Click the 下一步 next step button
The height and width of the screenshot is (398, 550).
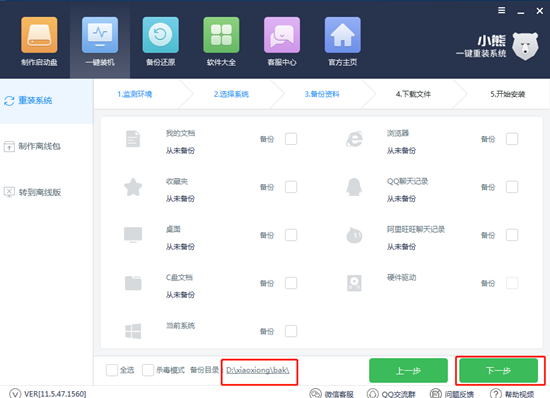[x=498, y=370]
